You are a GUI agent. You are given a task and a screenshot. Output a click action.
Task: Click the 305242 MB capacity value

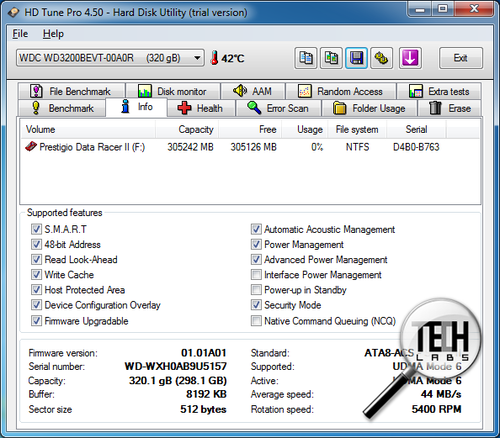coord(190,147)
